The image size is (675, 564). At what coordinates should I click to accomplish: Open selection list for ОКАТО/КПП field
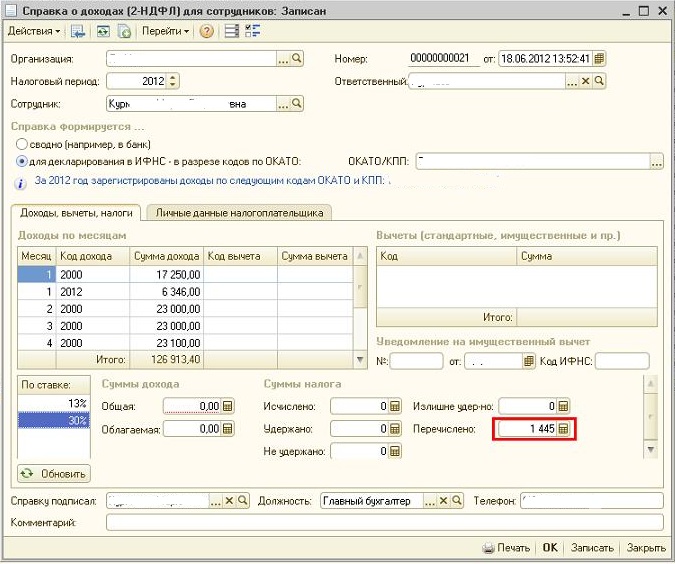pyautogui.click(x=656, y=160)
